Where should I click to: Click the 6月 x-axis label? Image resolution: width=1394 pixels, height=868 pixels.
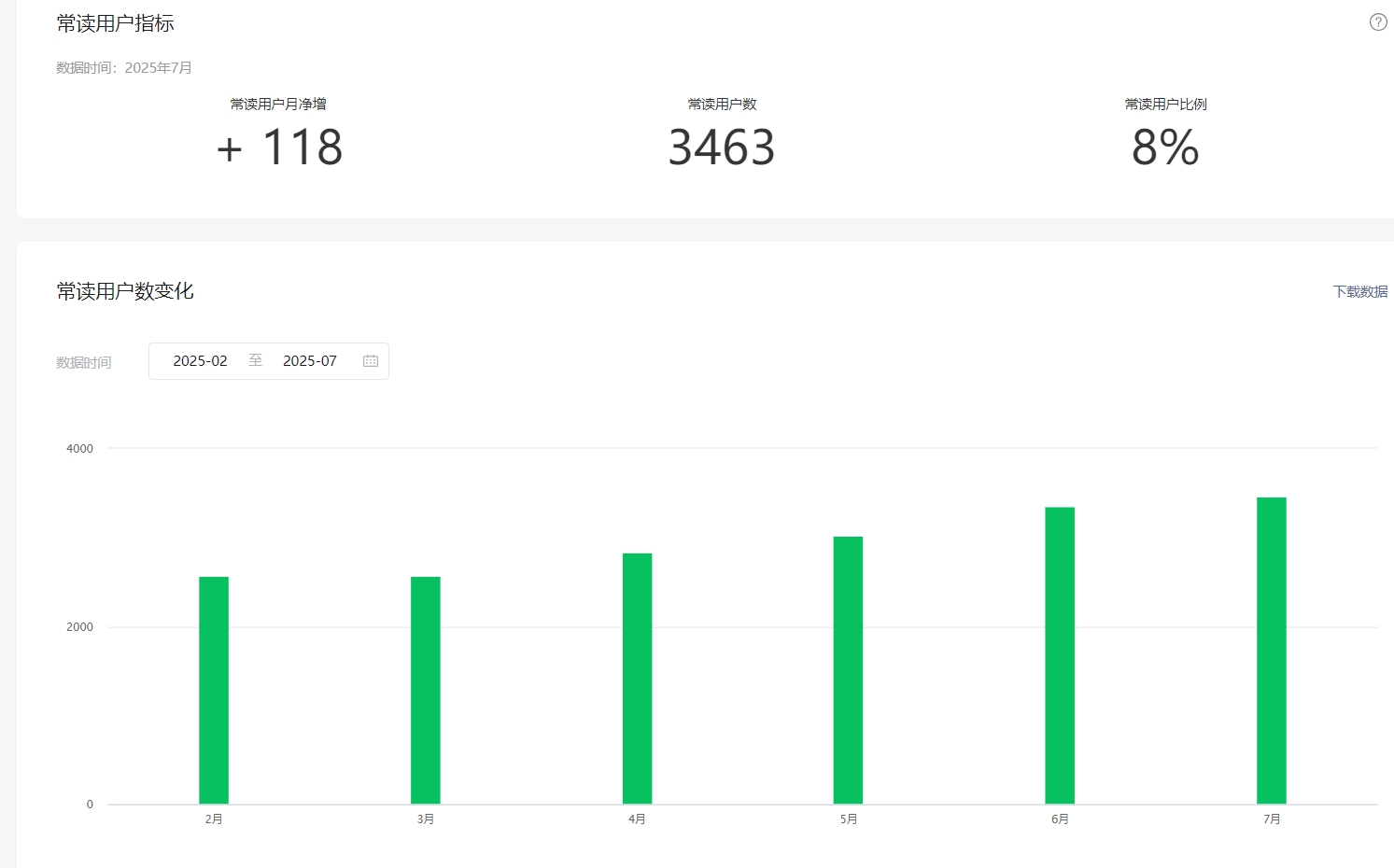click(1060, 819)
